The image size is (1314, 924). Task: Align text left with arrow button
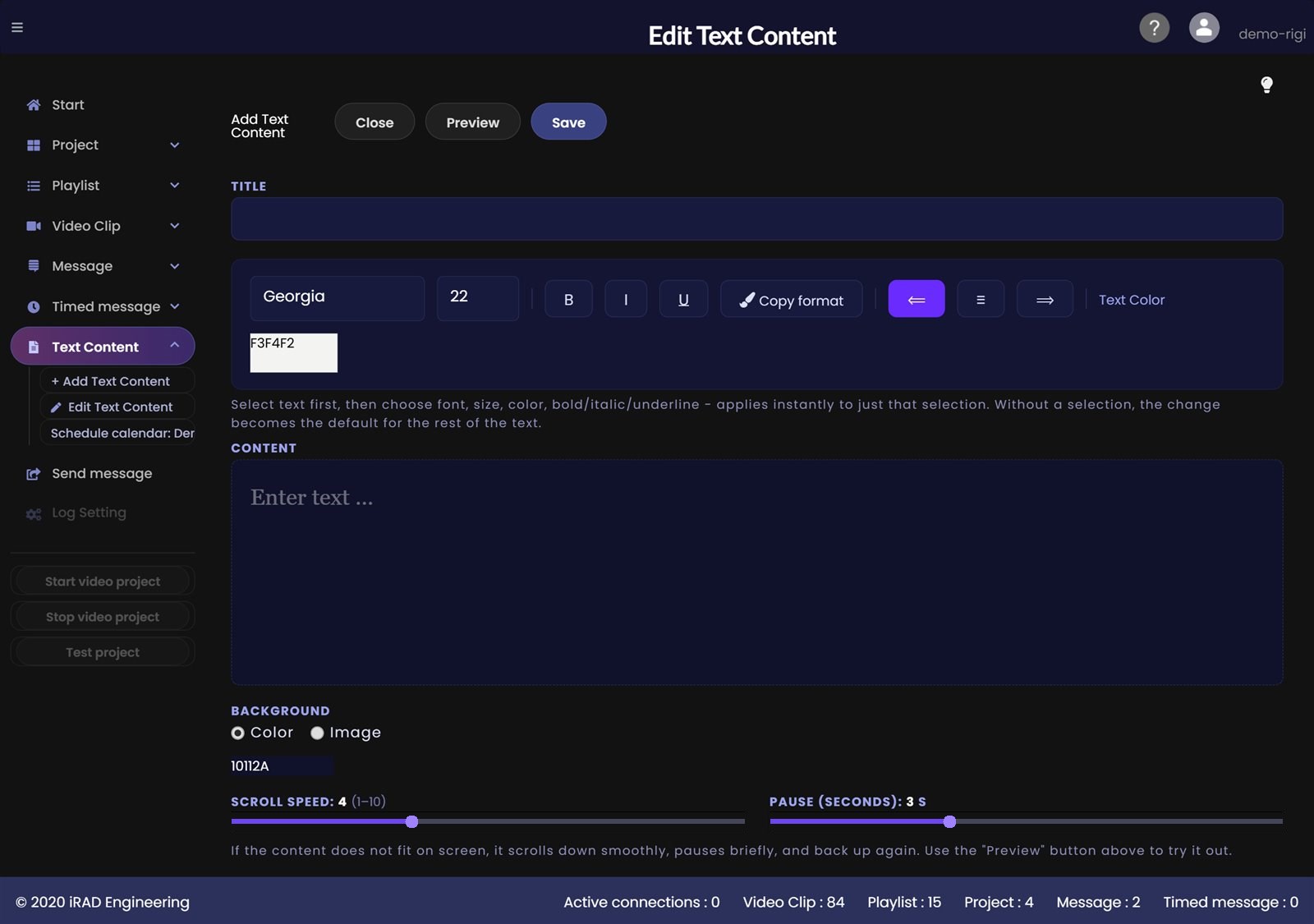tap(917, 299)
